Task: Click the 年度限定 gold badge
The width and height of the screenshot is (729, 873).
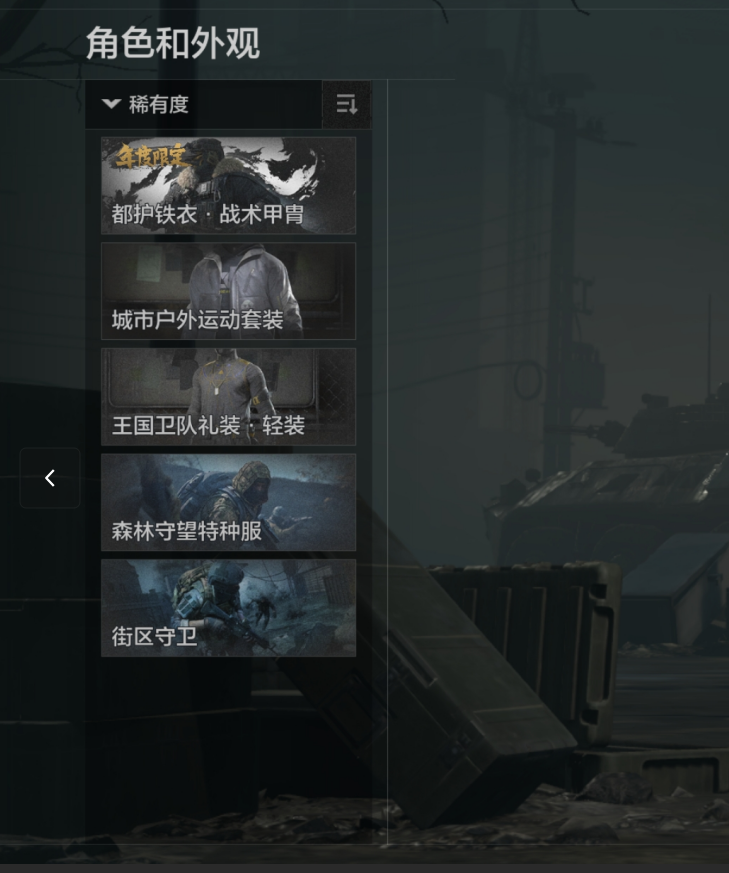Action: click(x=150, y=156)
